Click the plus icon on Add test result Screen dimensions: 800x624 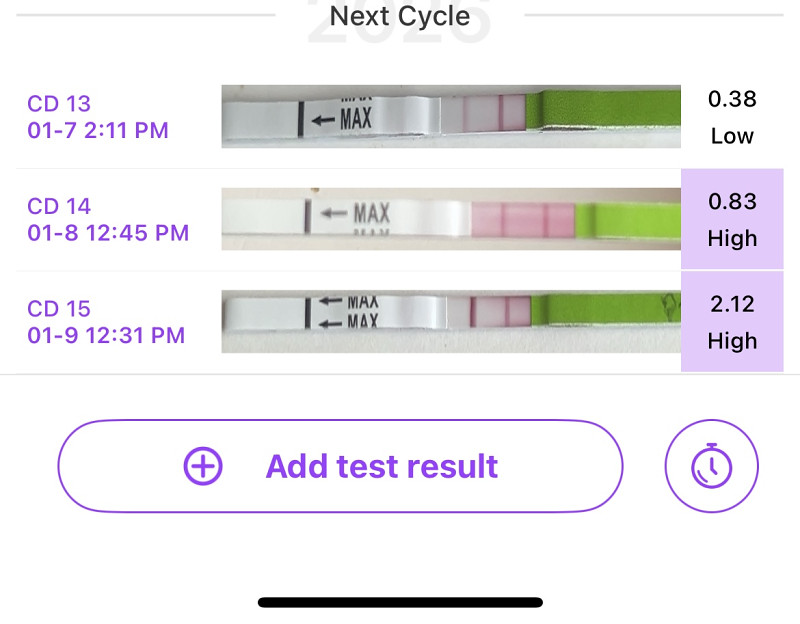(x=203, y=466)
